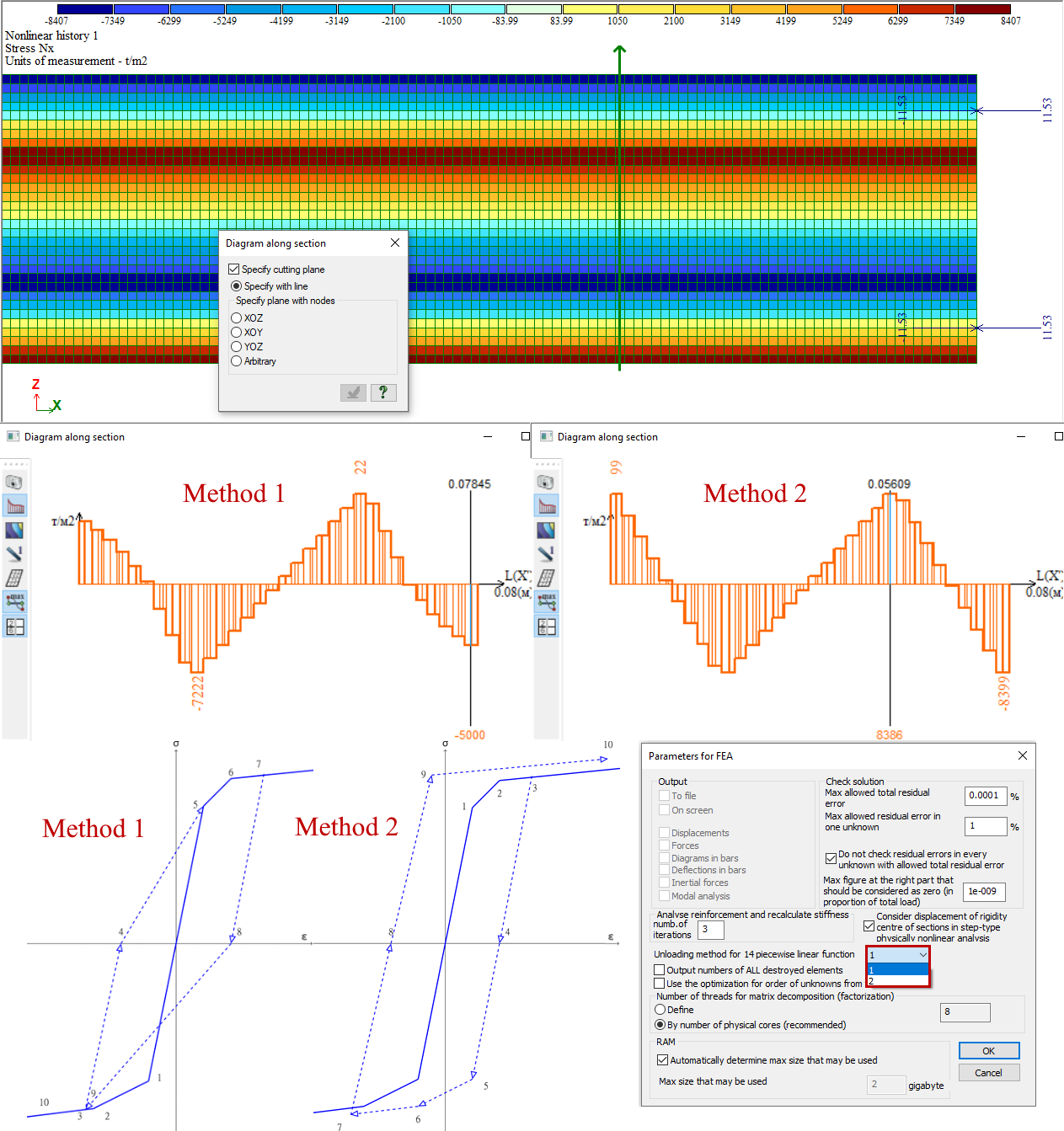Screen dimensions: 1064x1131
Task: Edit the Max allowed total residual error field
Action: pyautogui.click(x=985, y=795)
